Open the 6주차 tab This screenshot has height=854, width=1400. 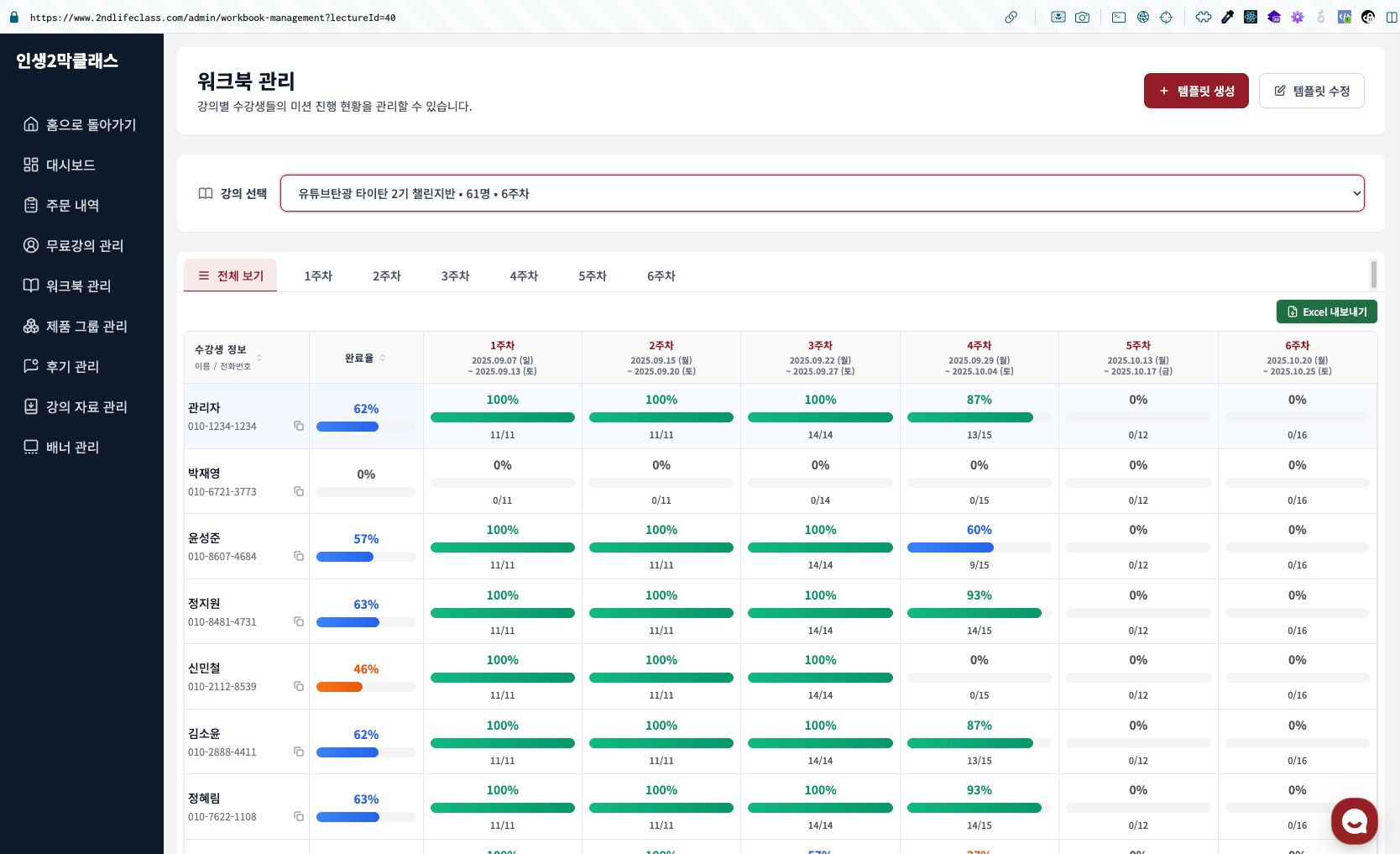[x=661, y=275]
